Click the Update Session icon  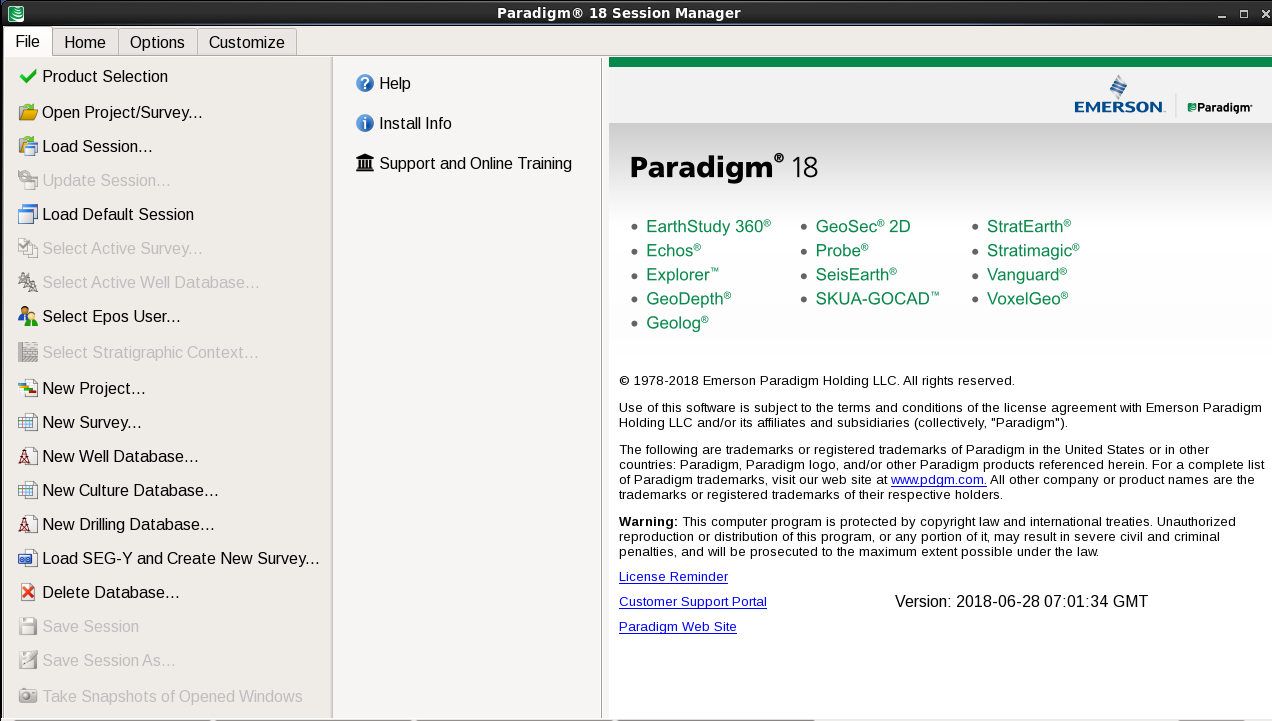(28, 180)
